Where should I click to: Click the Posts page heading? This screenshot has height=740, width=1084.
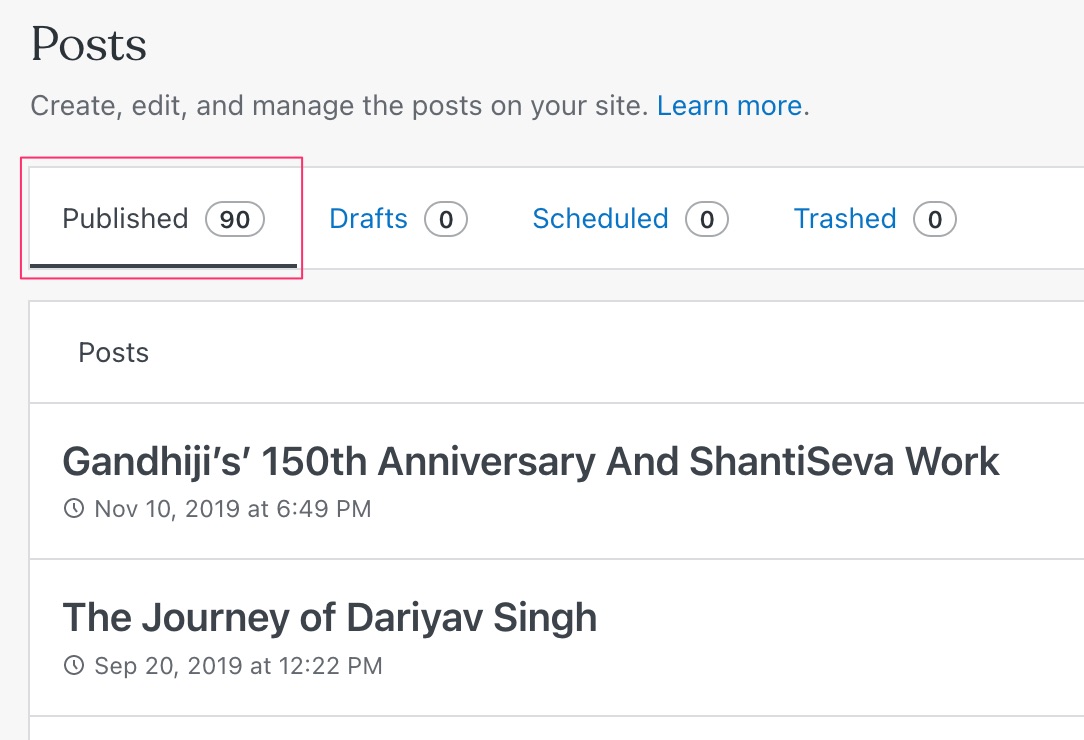pyautogui.click(x=89, y=46)
